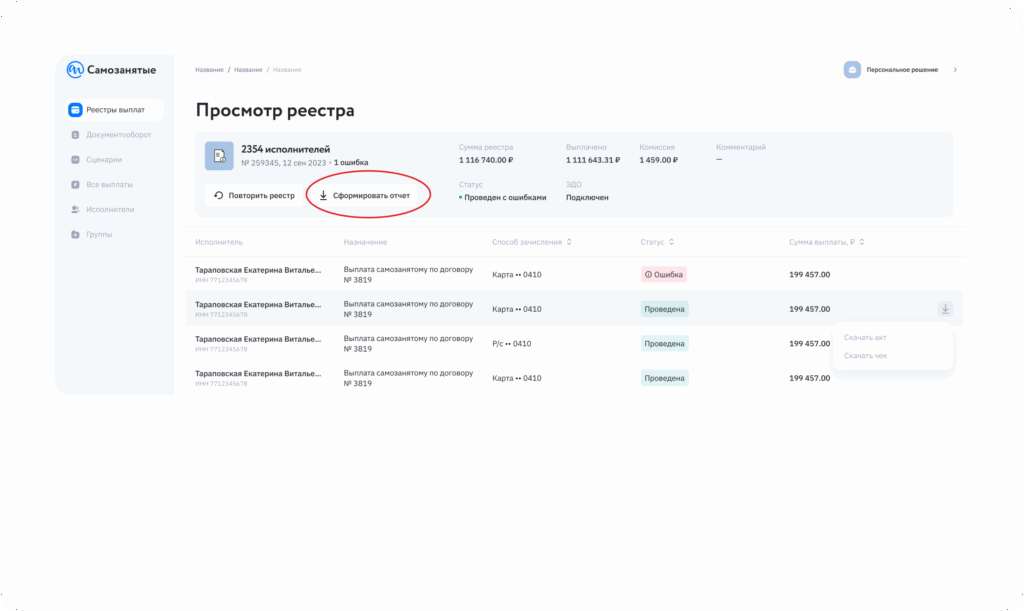This screenshot has width=1024, height=611.
Task: Click the Самозанятые logo icon
Action: (75, 70)
